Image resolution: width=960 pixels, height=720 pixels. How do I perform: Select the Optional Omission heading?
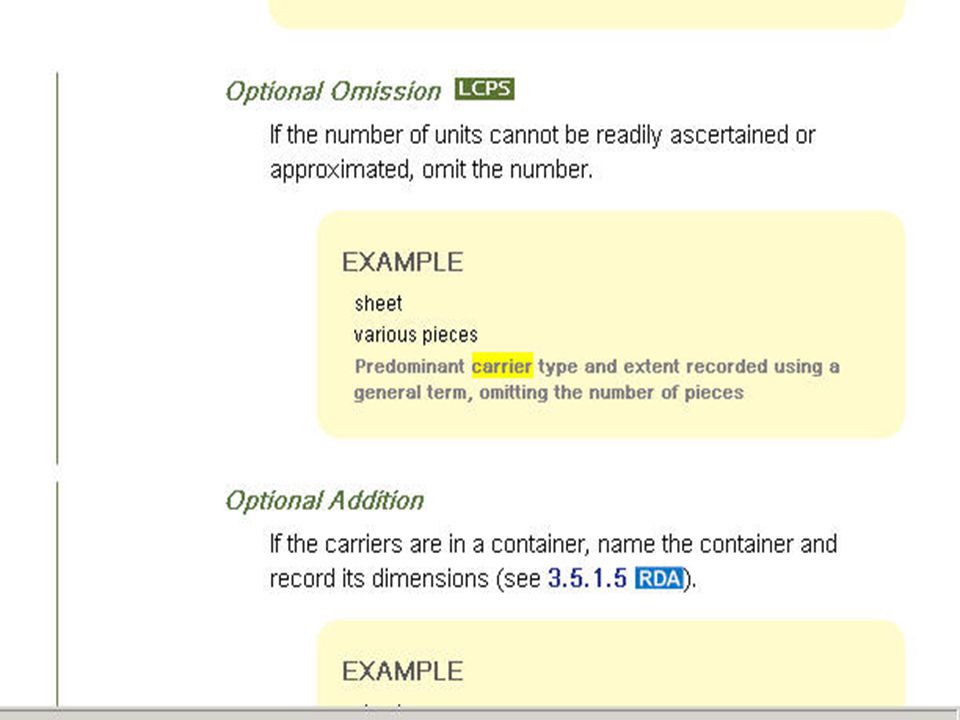pyautogui.click(x=333, y=91)
